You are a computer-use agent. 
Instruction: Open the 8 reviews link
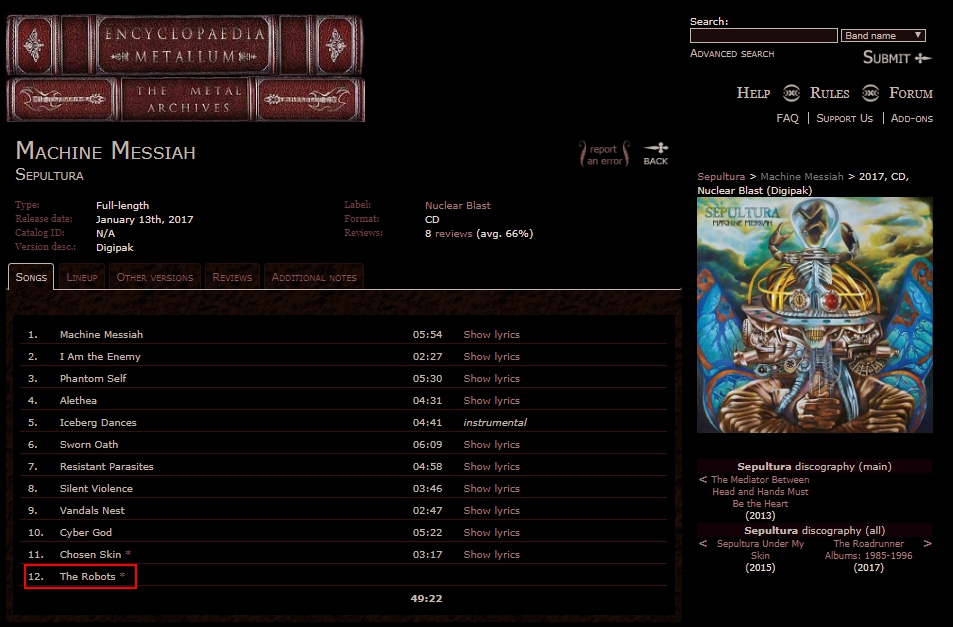449,233
